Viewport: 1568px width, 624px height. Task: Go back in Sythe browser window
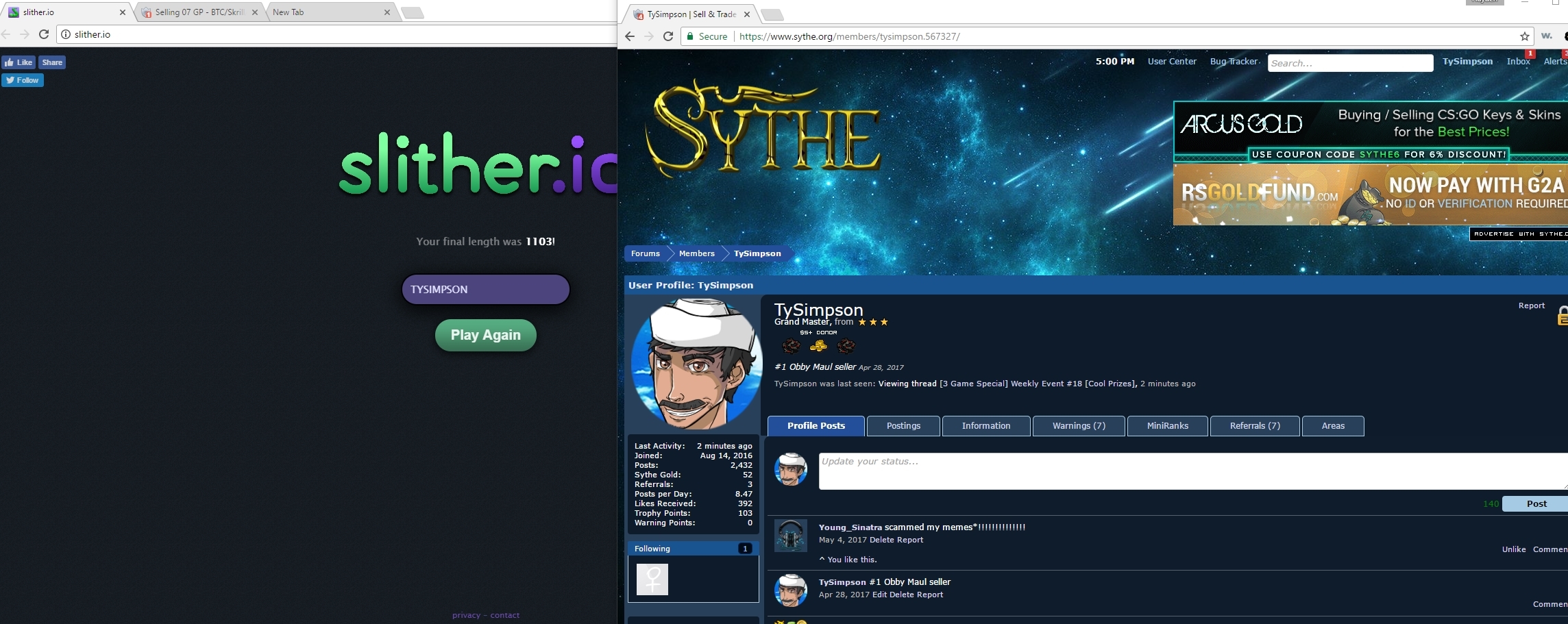pos(630,36)
